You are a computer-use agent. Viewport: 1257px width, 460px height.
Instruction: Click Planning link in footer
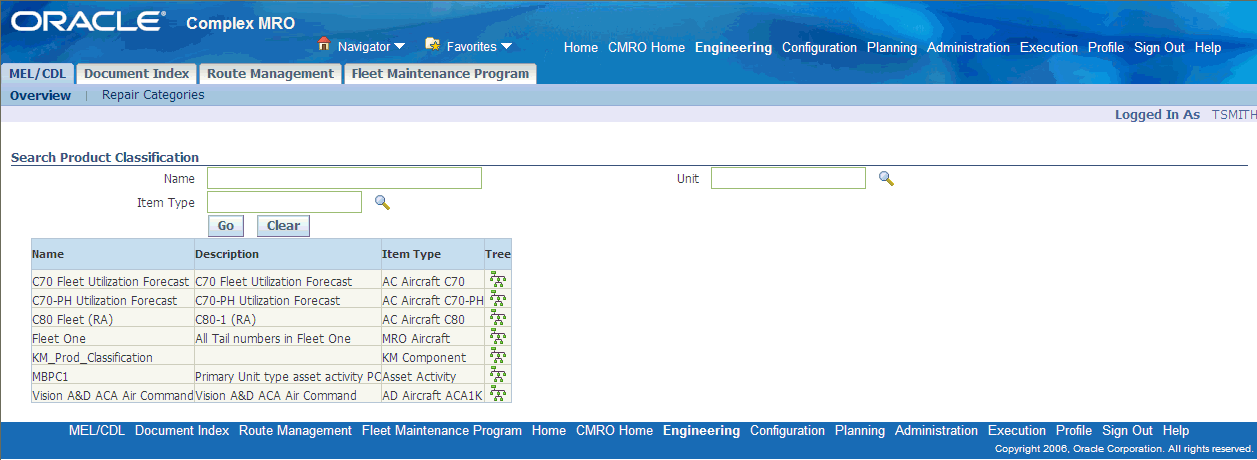[860, 431]
